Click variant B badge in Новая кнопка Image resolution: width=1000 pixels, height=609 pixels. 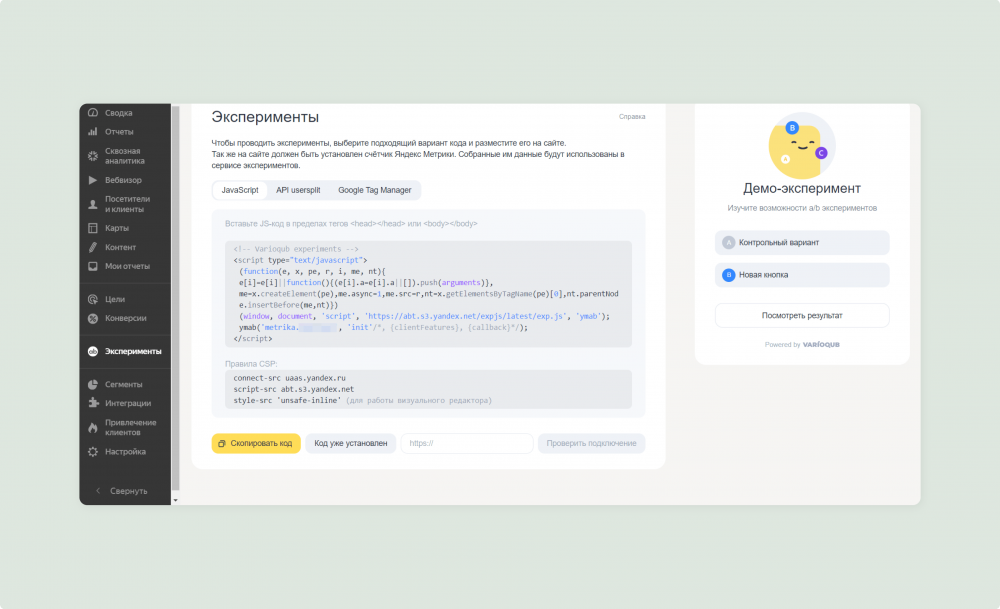pos(728,275)
